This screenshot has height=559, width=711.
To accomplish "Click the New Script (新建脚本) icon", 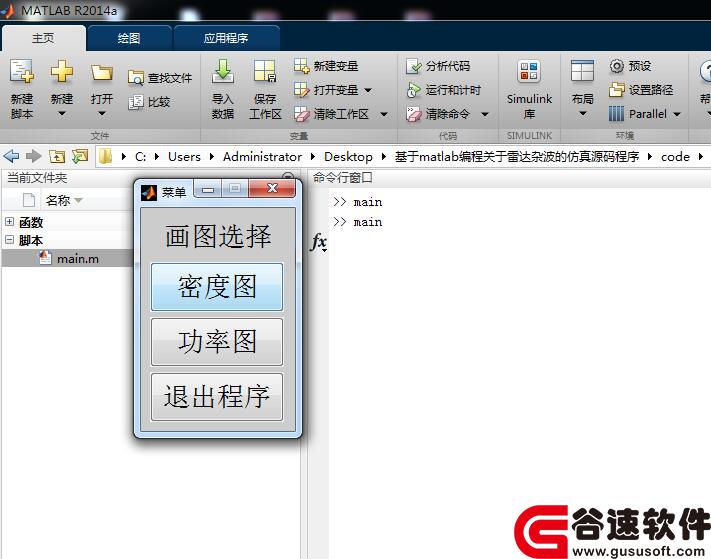I will [x=22, y=72].
